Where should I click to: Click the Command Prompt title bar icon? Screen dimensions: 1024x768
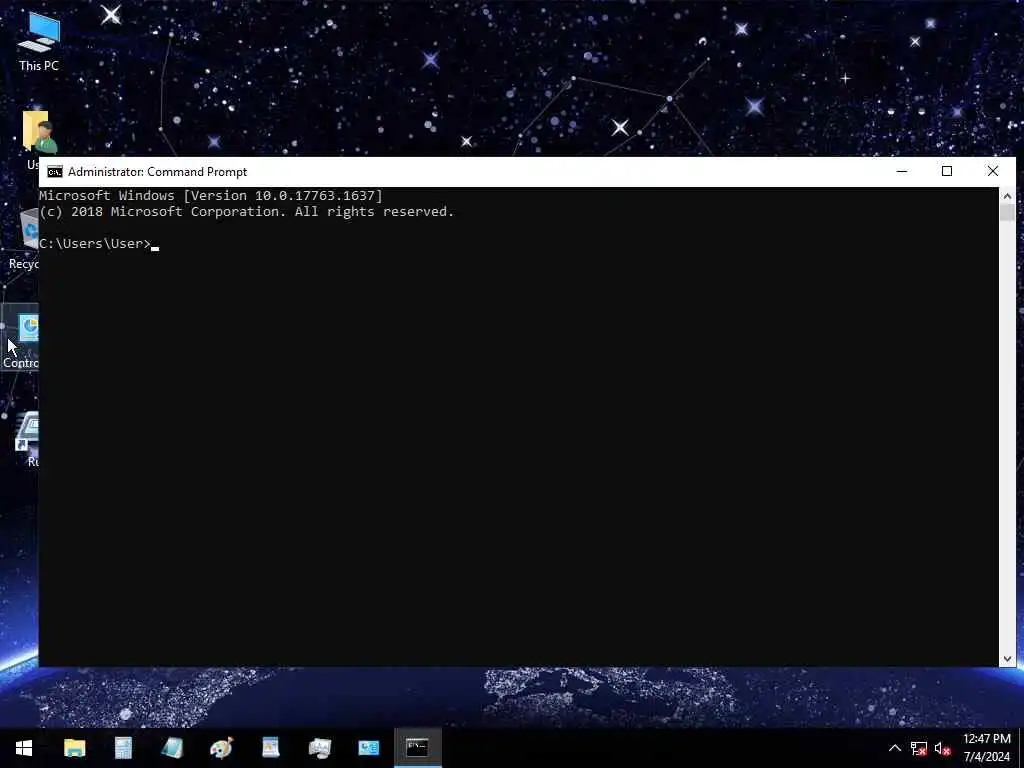[x=55, y=172]
